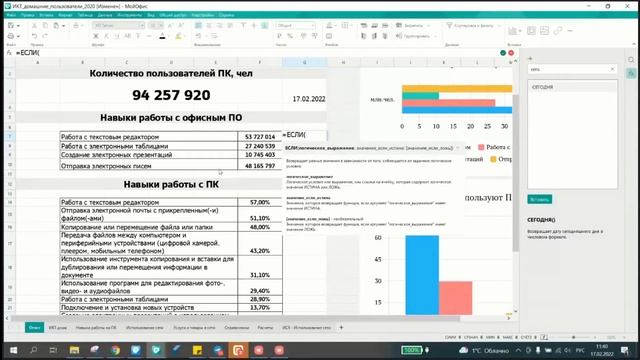Click the horizontal scrollbar of the sheet
640x360 pixels.
[236, 318]
